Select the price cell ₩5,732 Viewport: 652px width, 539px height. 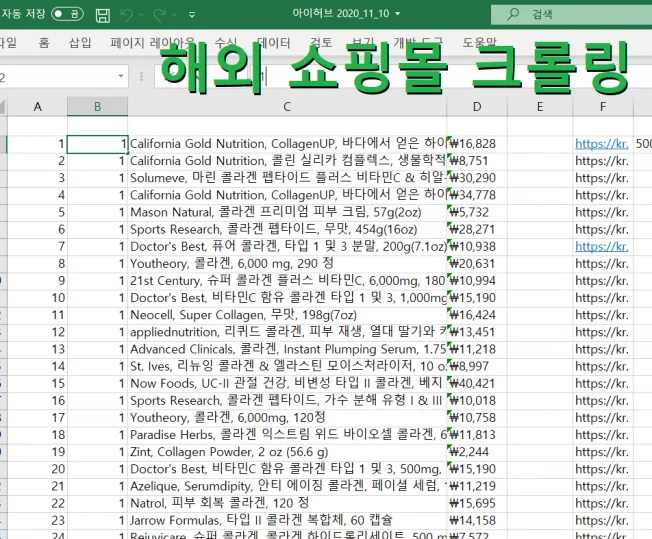[477, 212]
